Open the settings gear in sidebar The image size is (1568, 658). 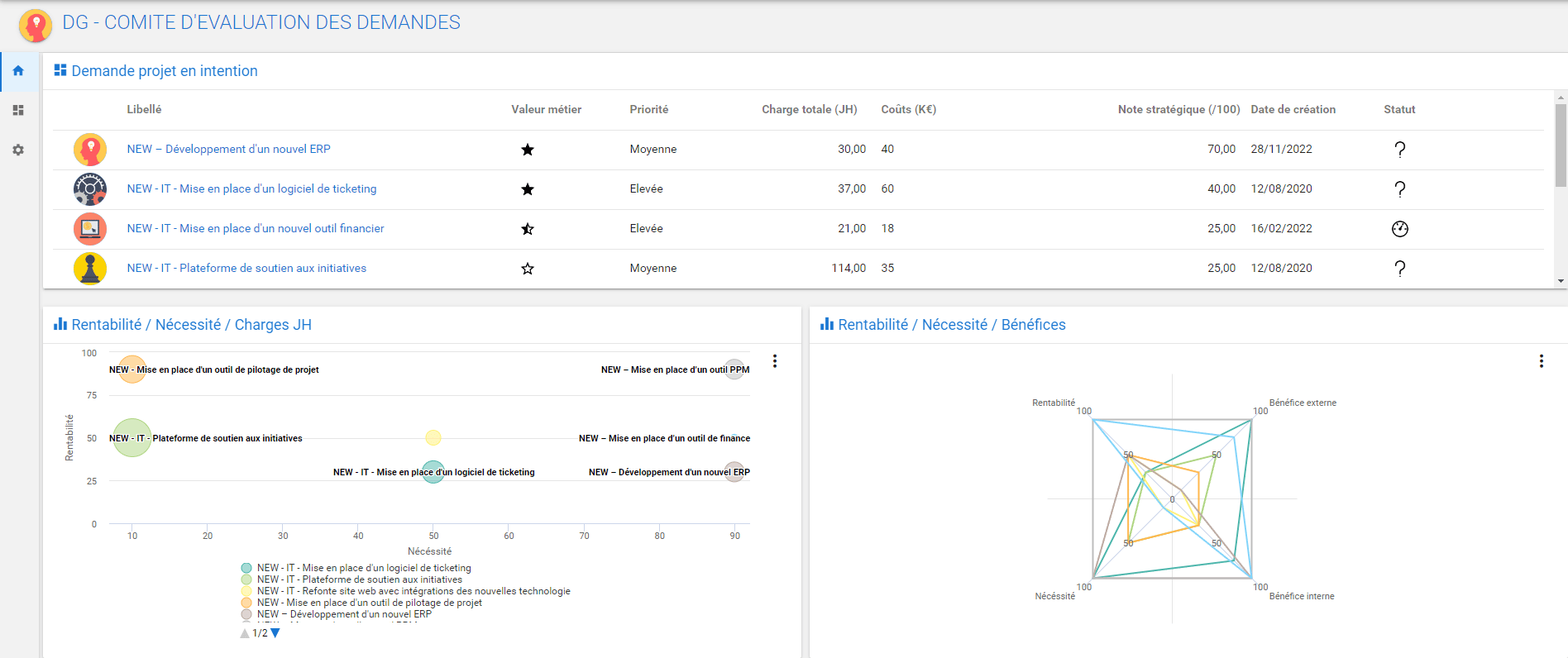point(18,150)
